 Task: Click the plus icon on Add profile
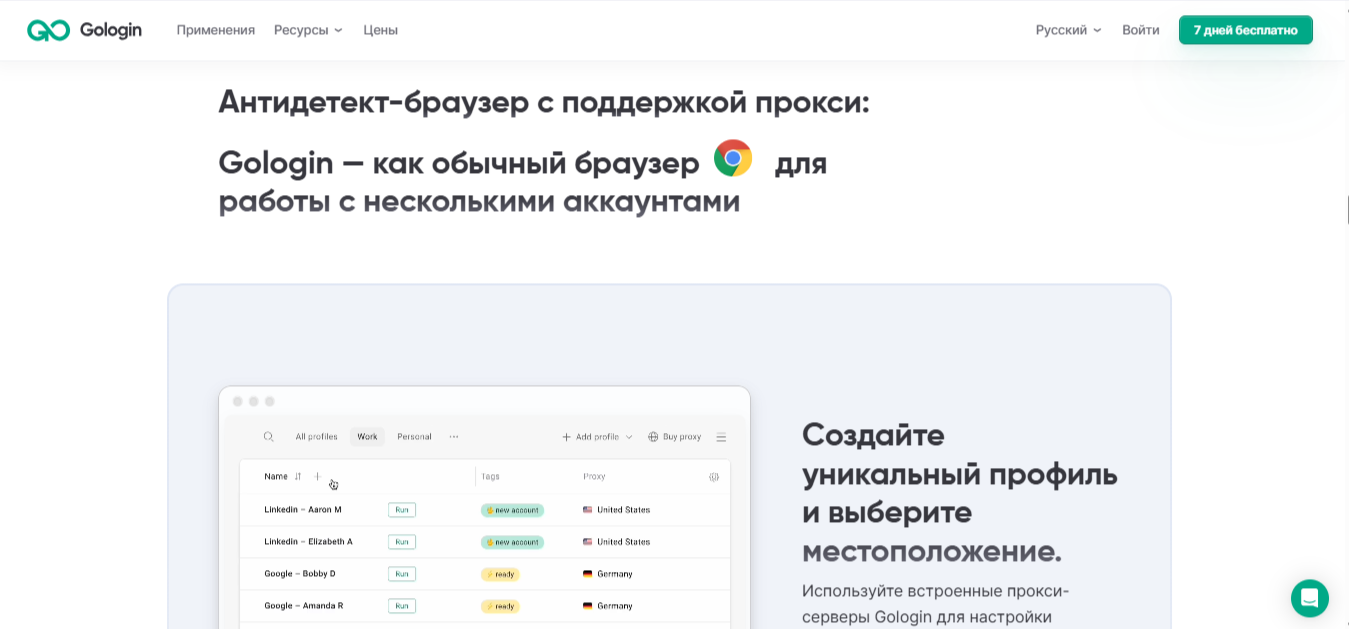(566, 436)
